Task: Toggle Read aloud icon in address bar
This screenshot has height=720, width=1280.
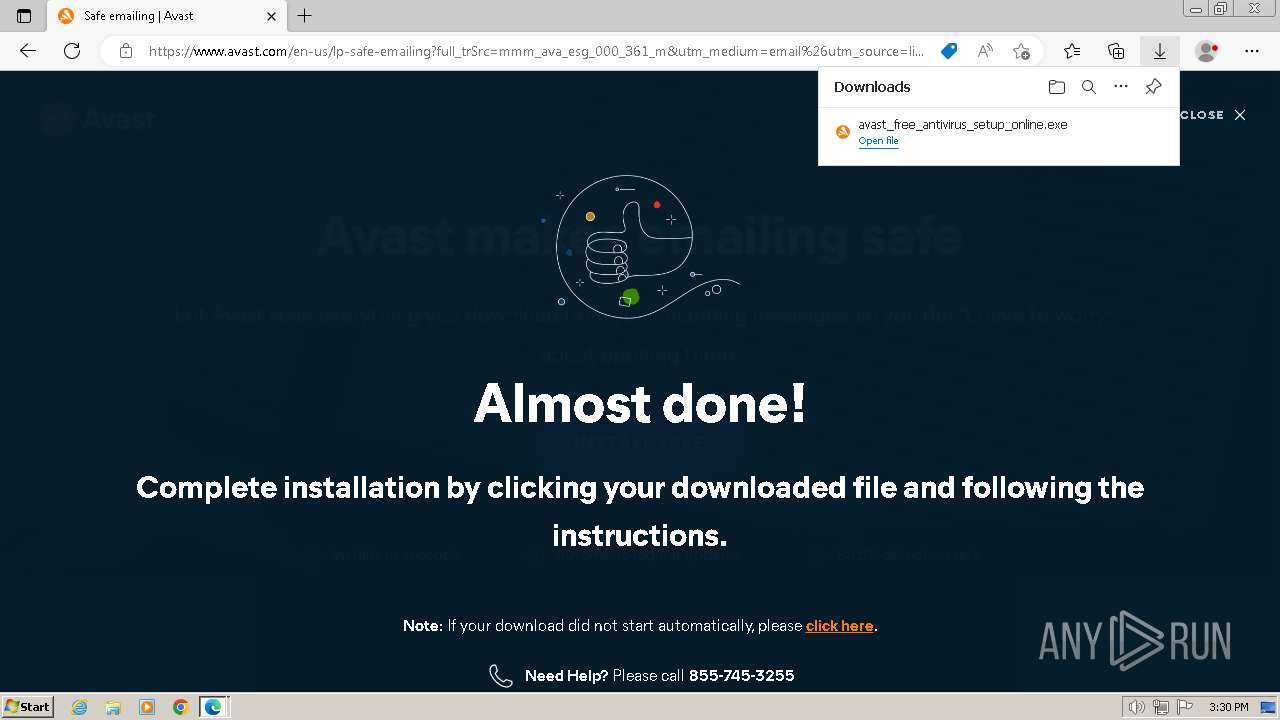Action: 985,51
